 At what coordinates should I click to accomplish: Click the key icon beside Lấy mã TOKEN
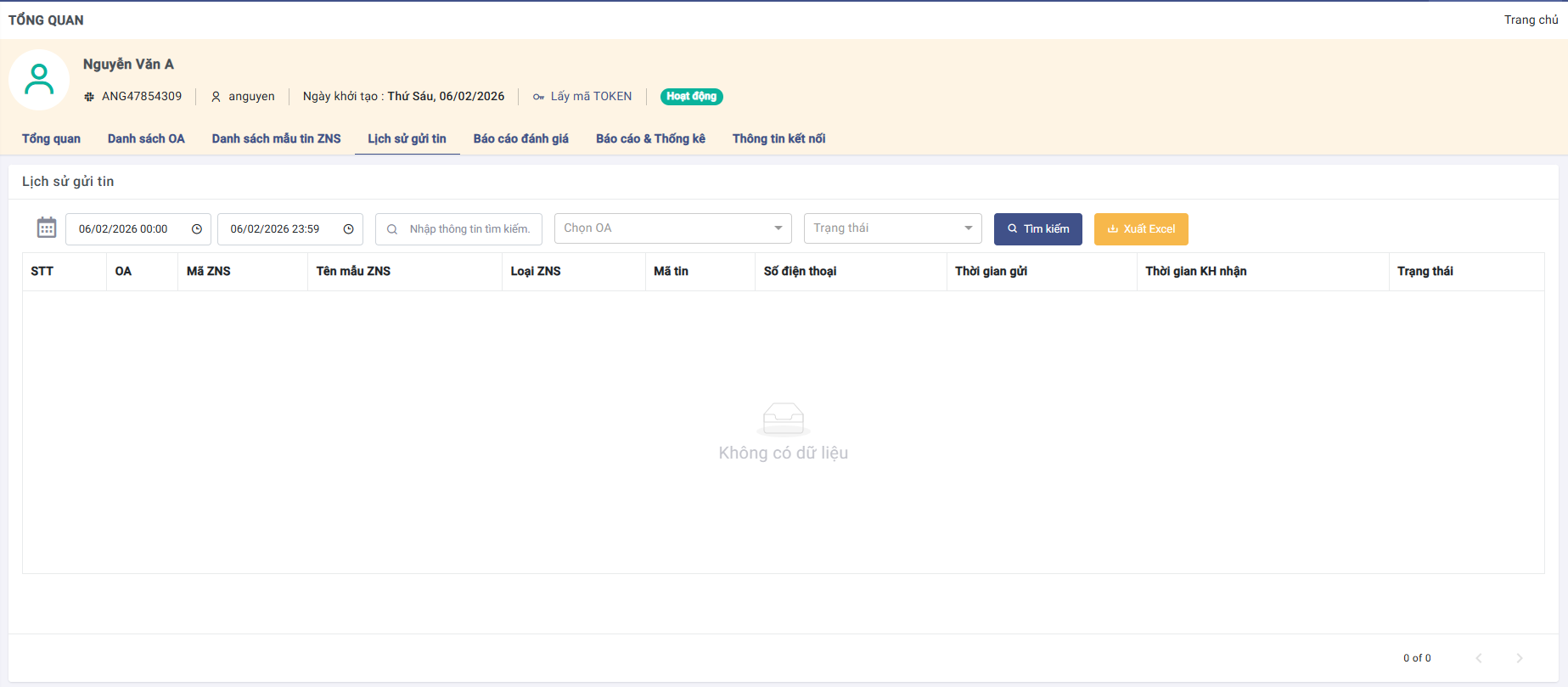coord(538,97)
